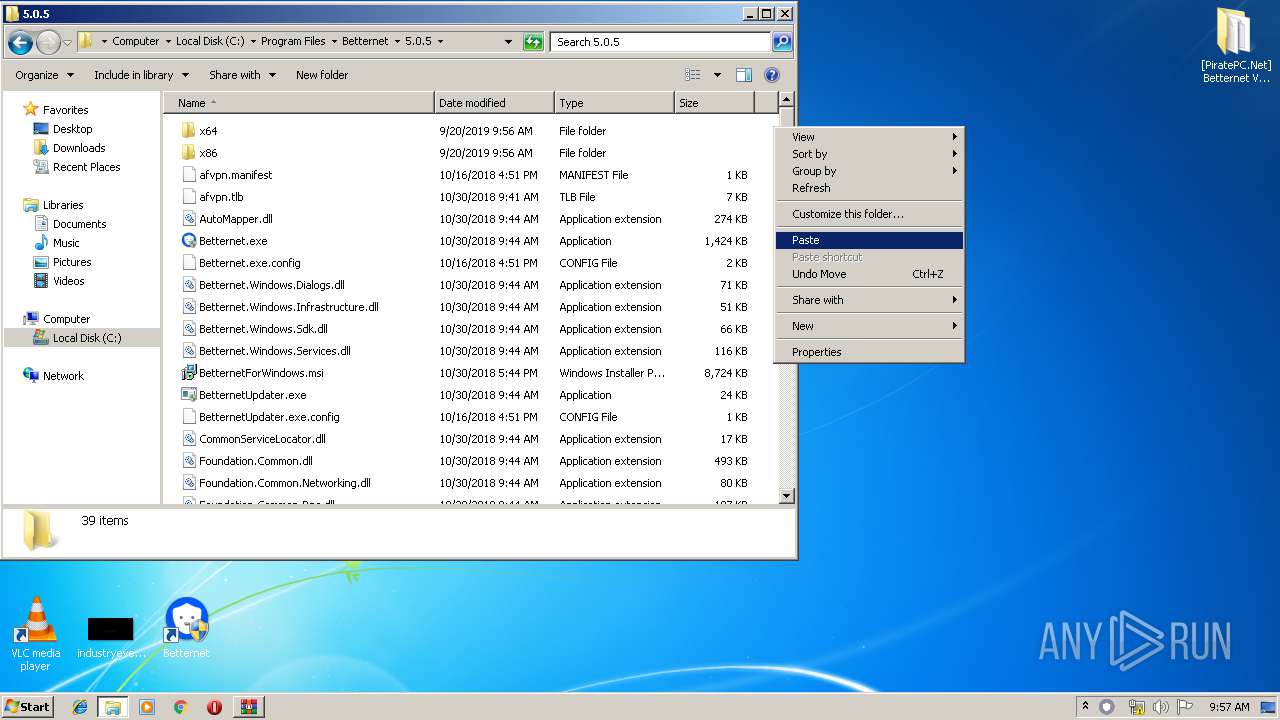Click the search magnifier icon
The image size is (1280, 720).
782,42
